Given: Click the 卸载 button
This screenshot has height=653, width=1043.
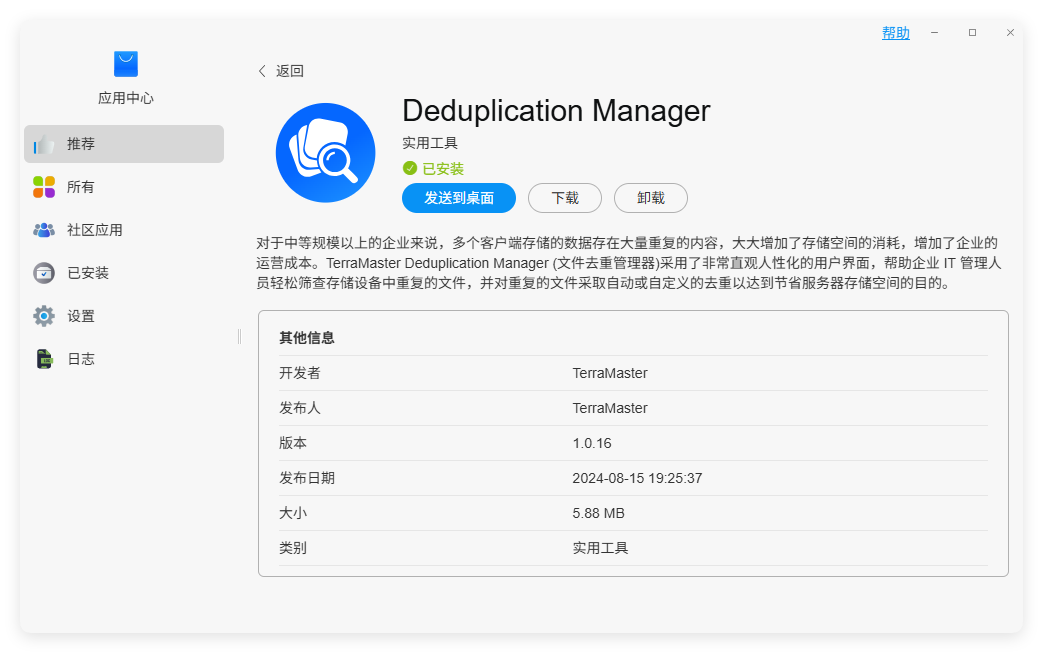Looking at the screenshot, I should [651, 198].
